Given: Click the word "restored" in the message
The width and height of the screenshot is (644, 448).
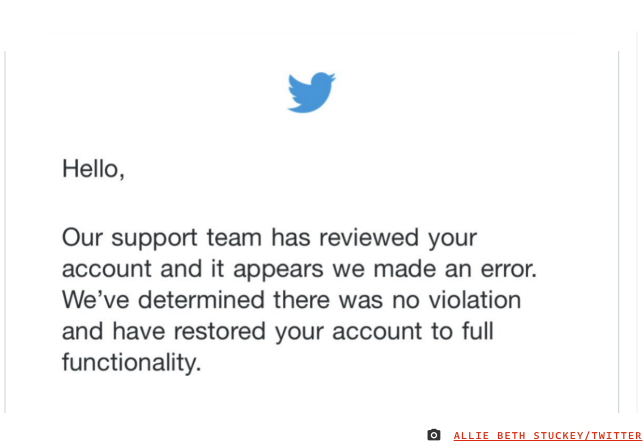Looking at the screenshot, I should (219, 331).
